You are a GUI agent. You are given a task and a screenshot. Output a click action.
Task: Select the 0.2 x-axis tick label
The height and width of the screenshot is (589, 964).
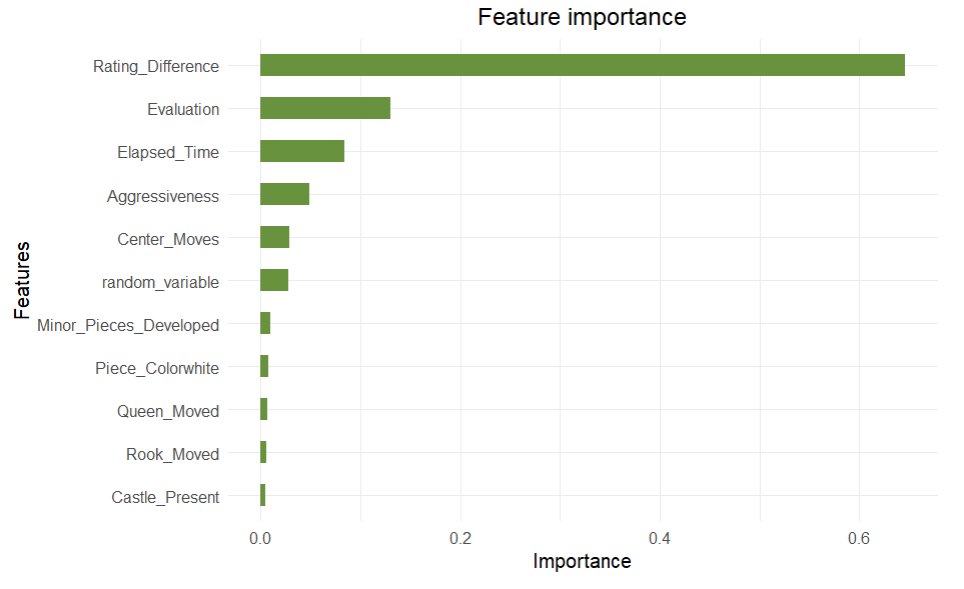point(460,538)
